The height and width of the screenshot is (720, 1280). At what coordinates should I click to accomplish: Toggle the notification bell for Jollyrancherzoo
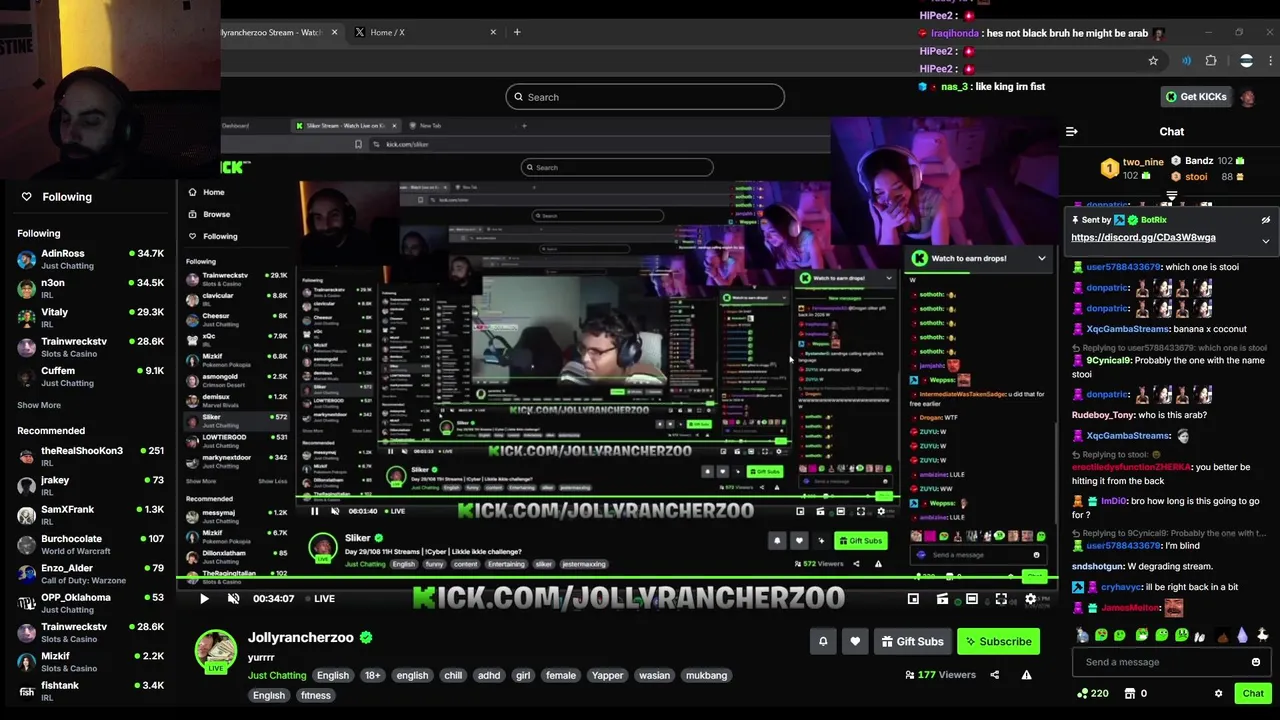coord(823,641)
